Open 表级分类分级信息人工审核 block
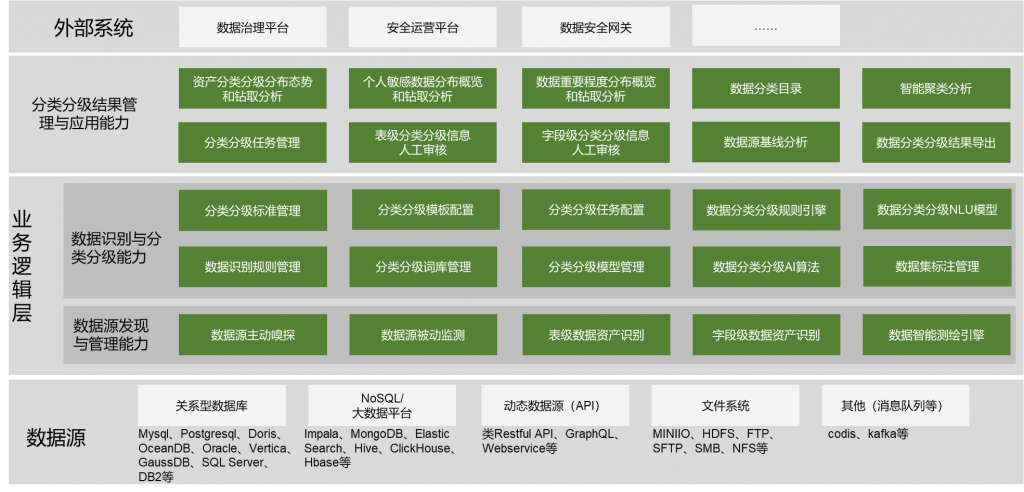 click(423, 142)
